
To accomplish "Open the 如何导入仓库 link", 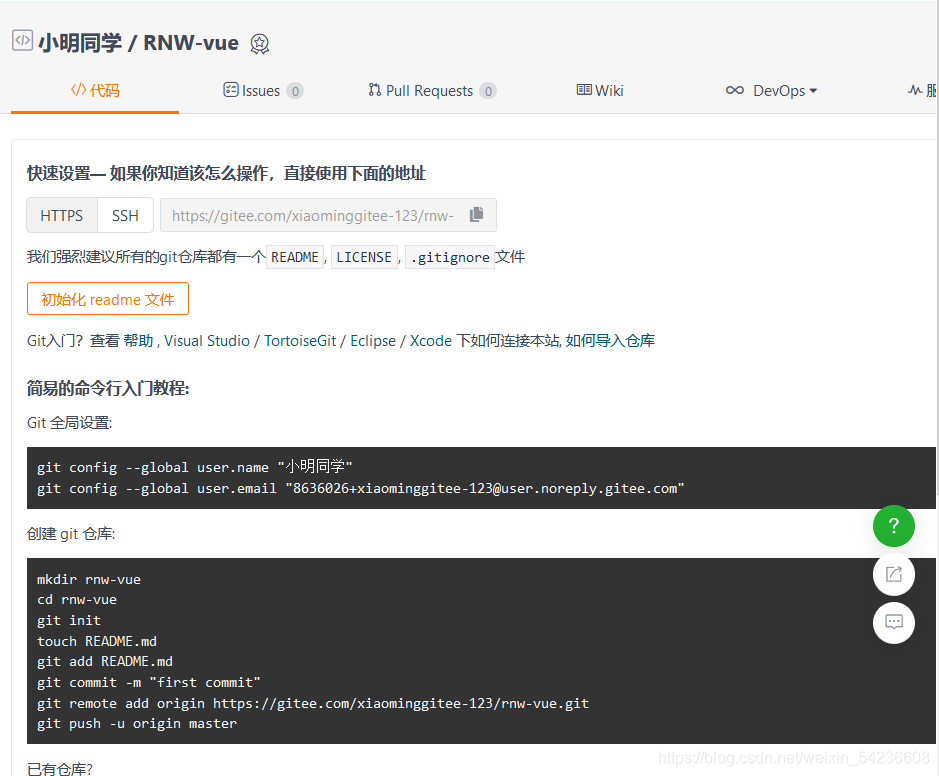I will 610,341.
